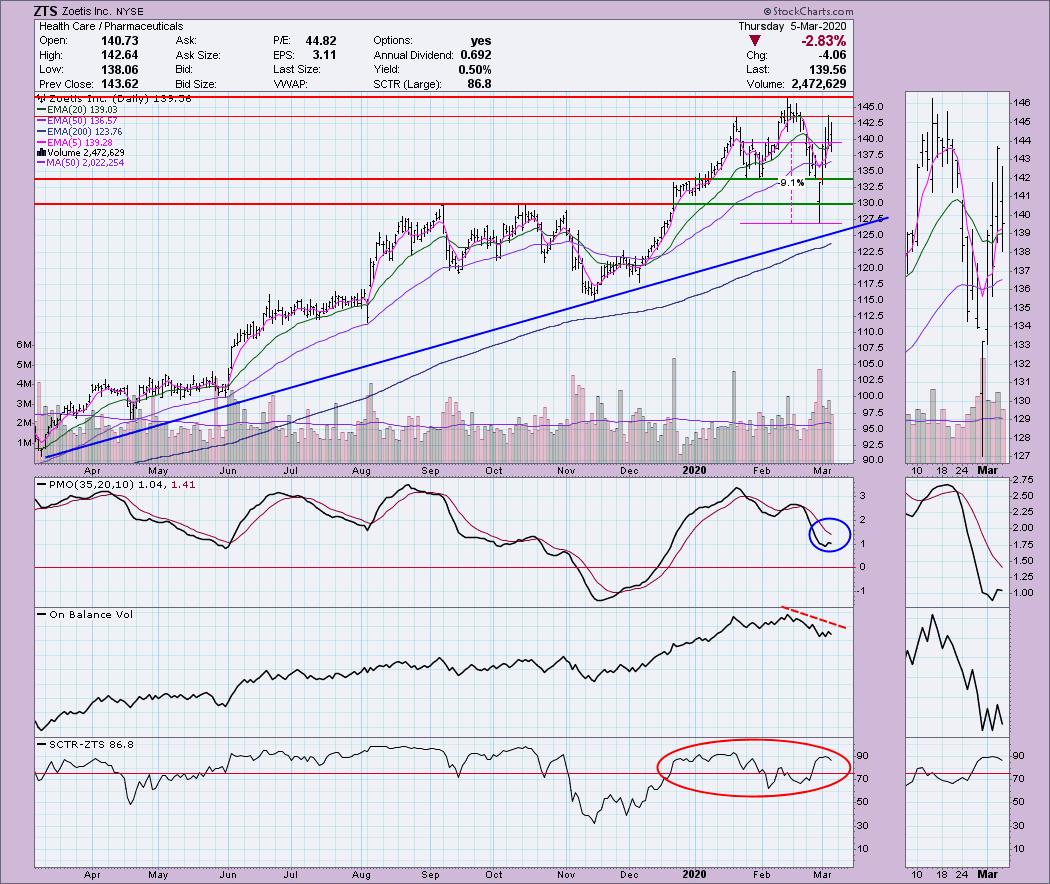Click the MA(50) 2,022,254 volume legend entry
This screenshot has height=884, width=1050.
(81, 163)
